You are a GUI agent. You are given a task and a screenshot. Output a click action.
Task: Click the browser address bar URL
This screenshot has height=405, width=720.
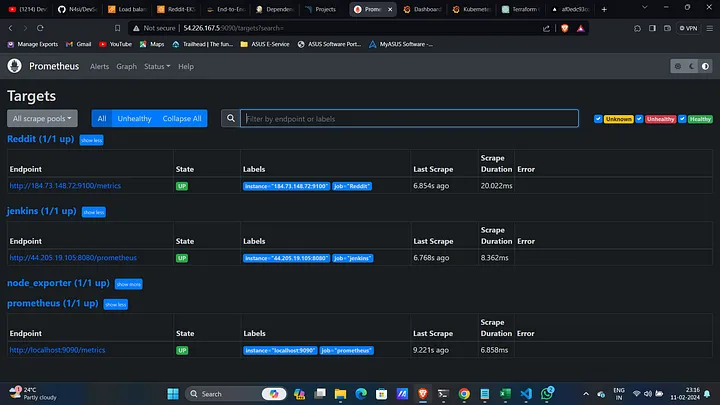click(233, 28)
